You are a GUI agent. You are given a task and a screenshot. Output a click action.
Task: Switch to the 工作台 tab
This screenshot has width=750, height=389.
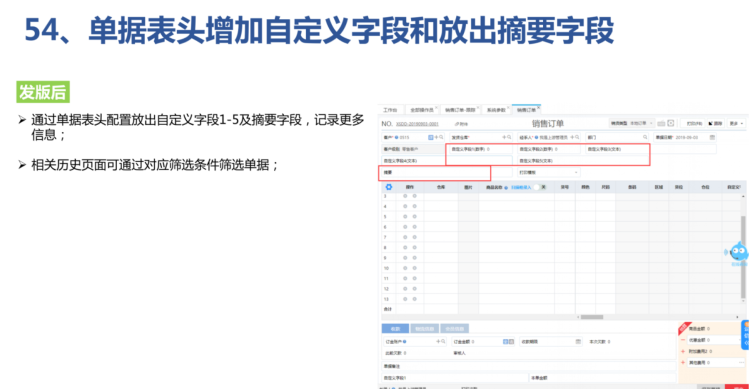390,110
